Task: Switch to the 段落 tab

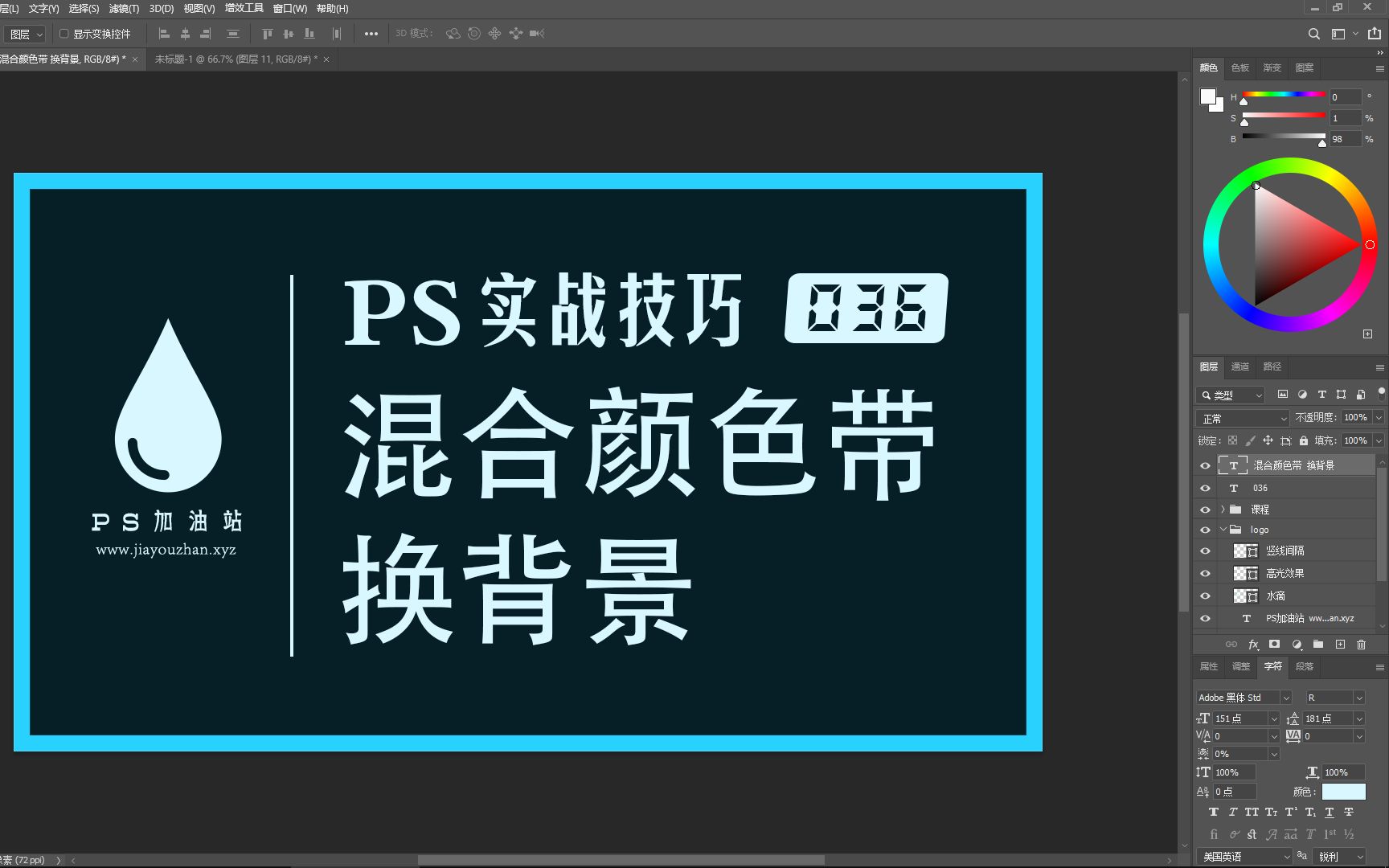Action: coord(1305,666)
